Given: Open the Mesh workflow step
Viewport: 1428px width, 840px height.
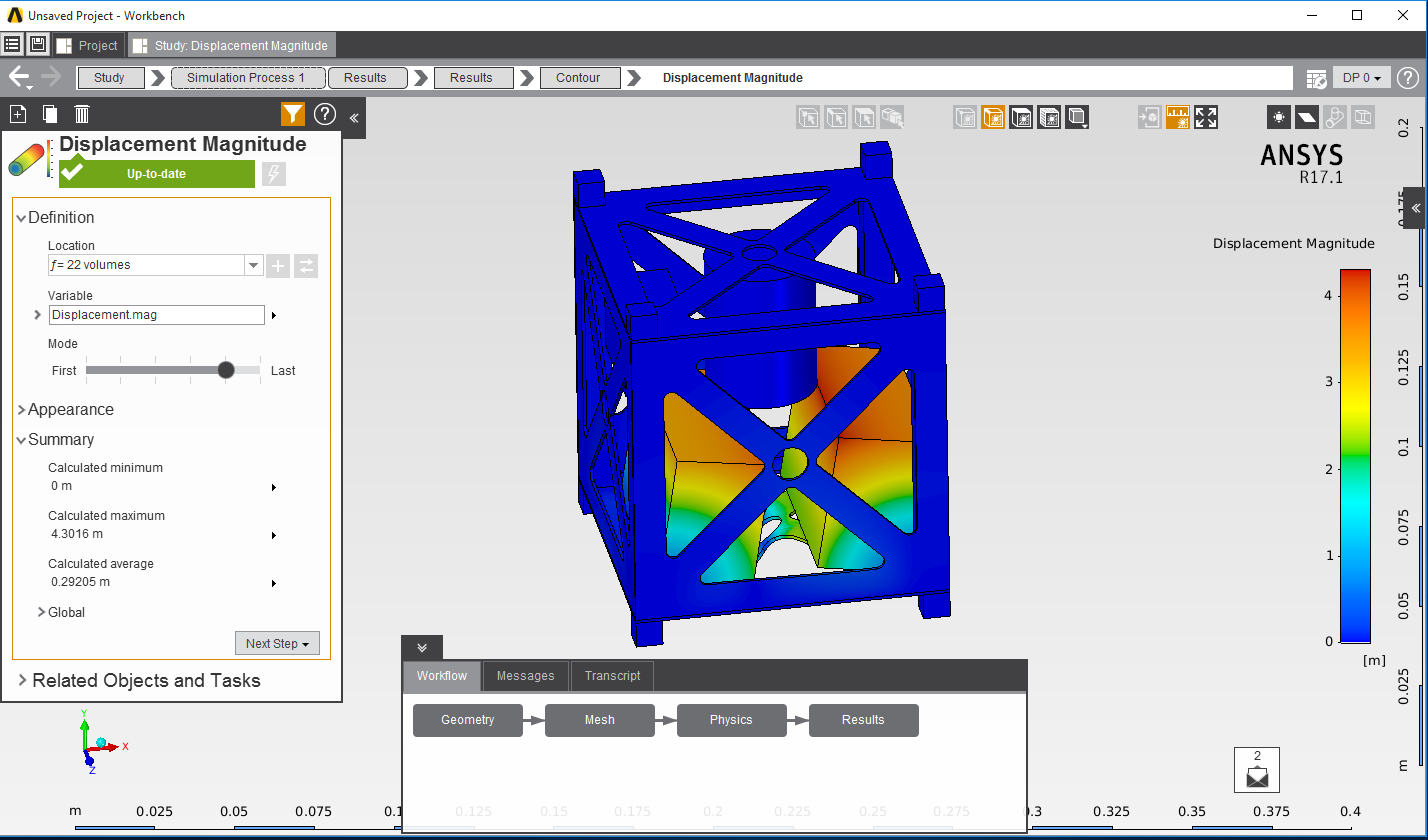Looking at the screenshot, I should click(600, 720).
